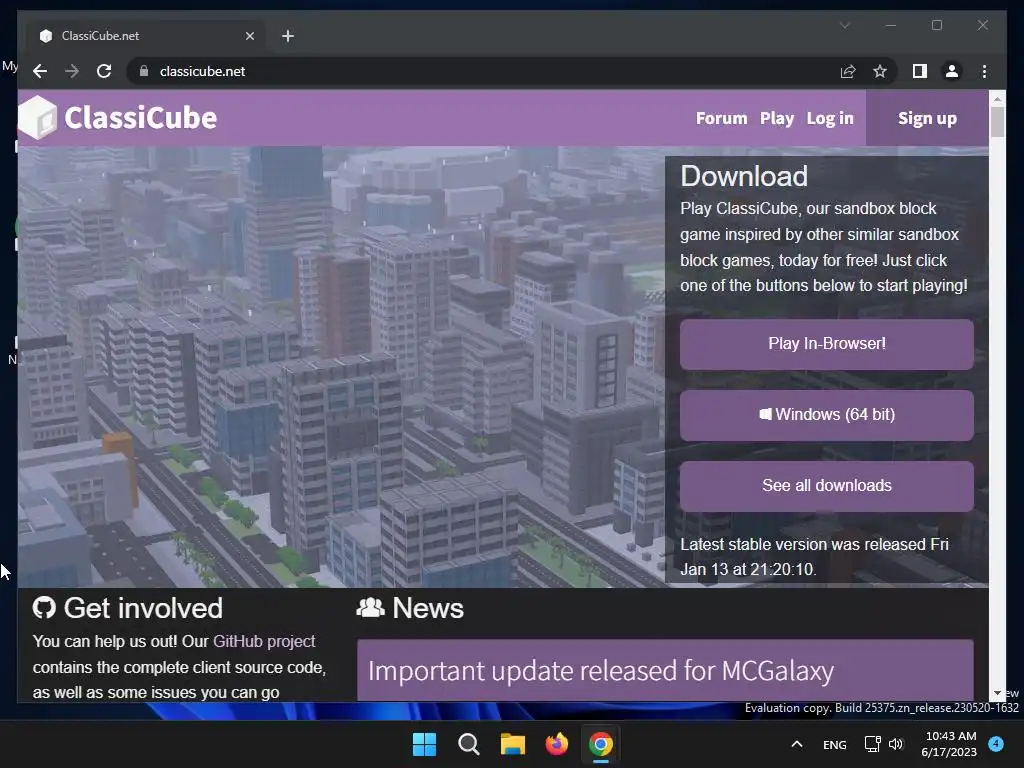Open File Explorer from taskbar
The image size is (1024, 768).
513,744
